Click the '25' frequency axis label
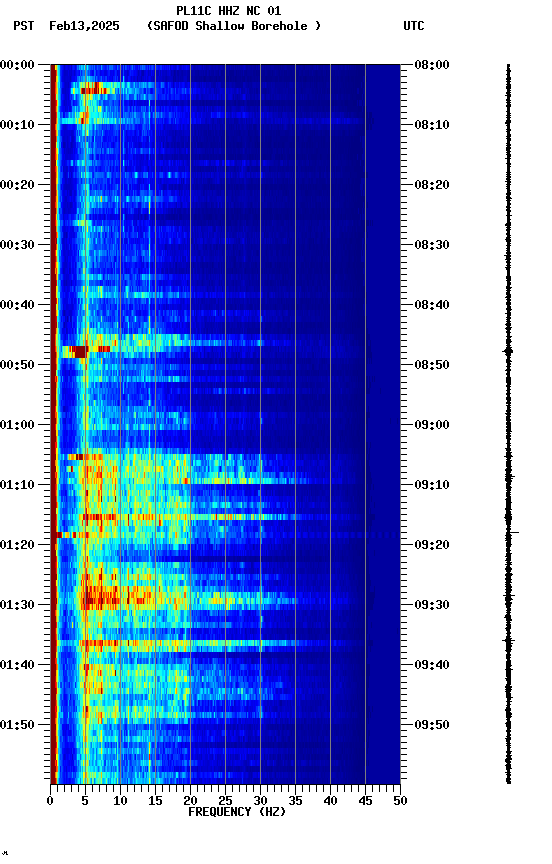This screenshot has width=552, height=864. click(225, 801)
